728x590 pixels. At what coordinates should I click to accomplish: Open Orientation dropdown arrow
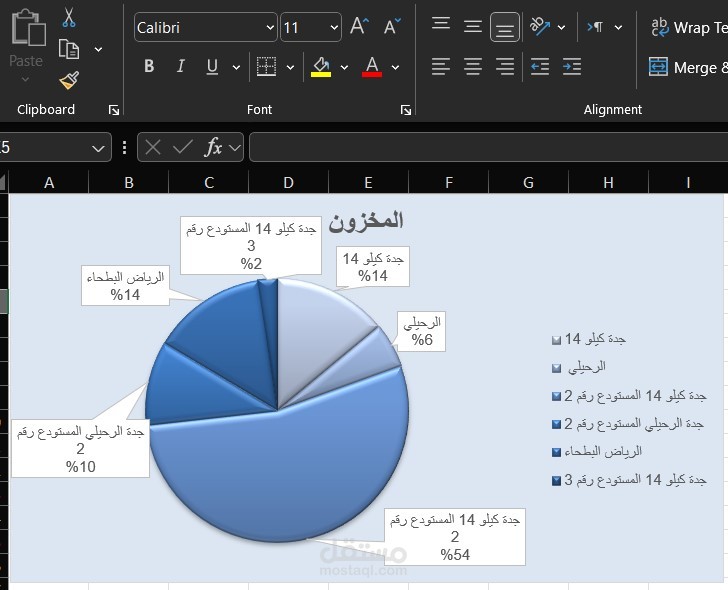coord(561,27)
